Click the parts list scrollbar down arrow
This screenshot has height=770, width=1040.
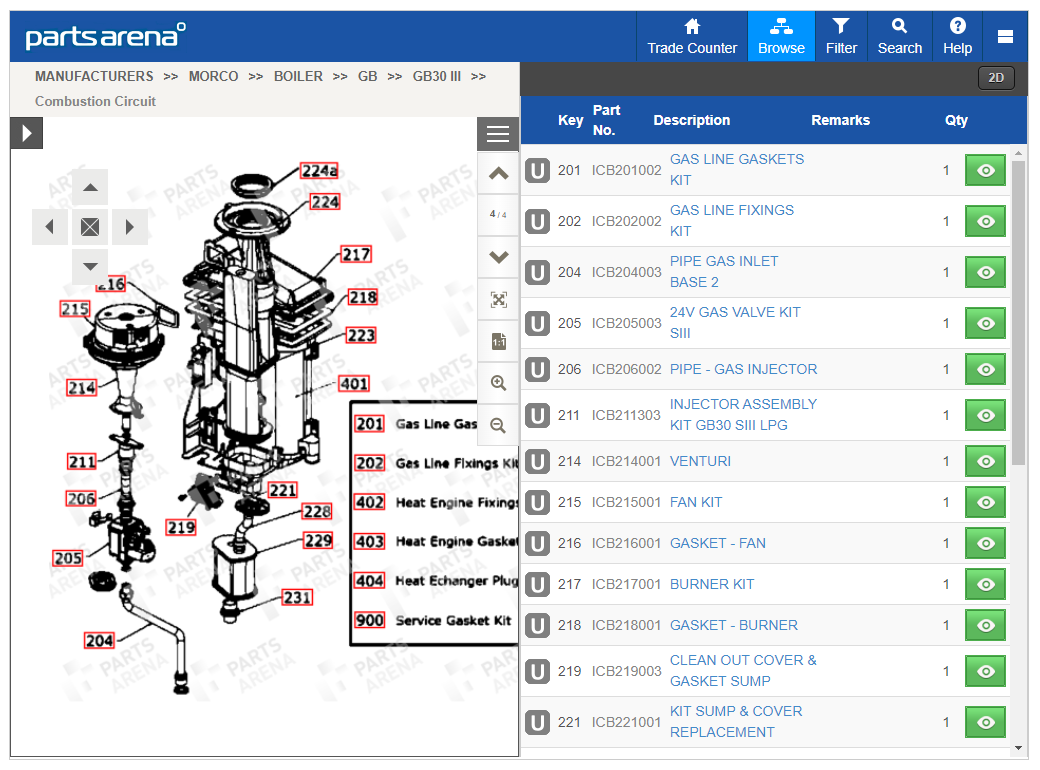(1018, 748)
